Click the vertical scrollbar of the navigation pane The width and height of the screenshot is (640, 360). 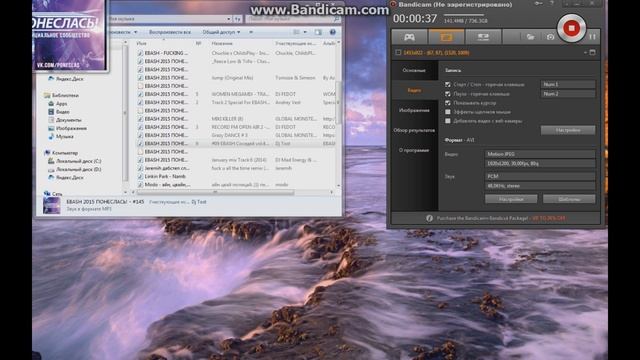(124, 114)
